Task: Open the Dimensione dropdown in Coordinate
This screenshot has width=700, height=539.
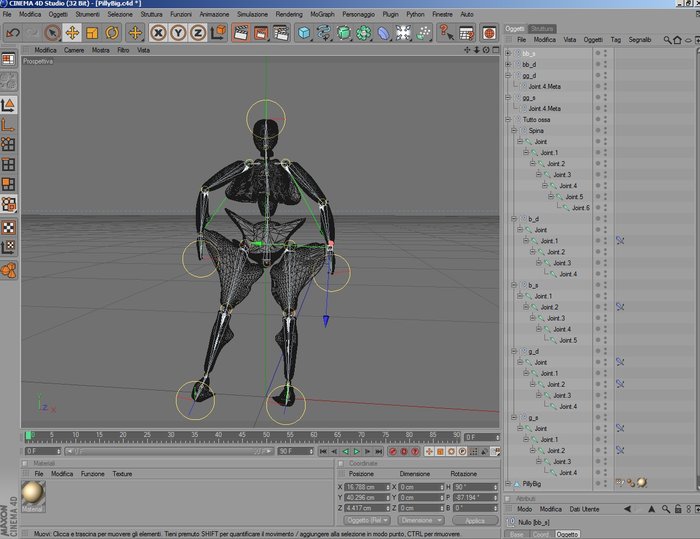Action: click(x=421, y=520)
